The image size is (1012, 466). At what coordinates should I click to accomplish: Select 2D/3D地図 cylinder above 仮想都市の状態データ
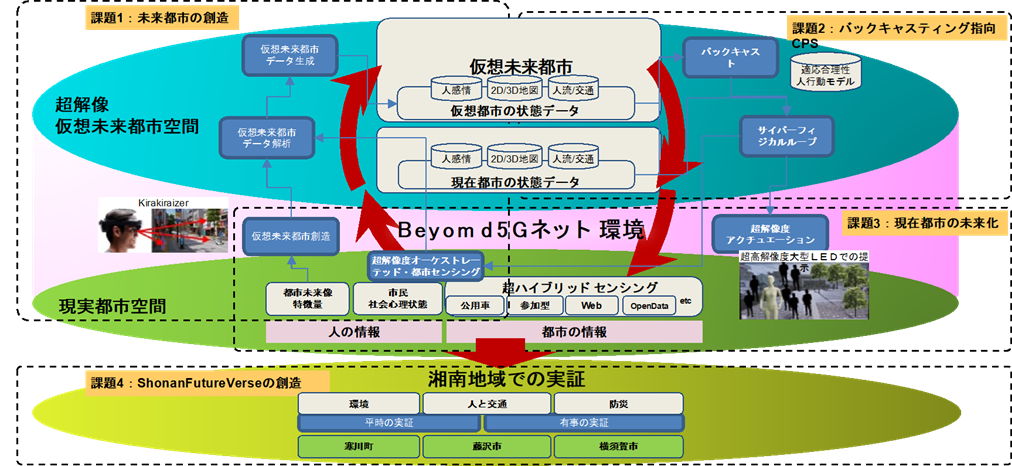pos(513,90)
